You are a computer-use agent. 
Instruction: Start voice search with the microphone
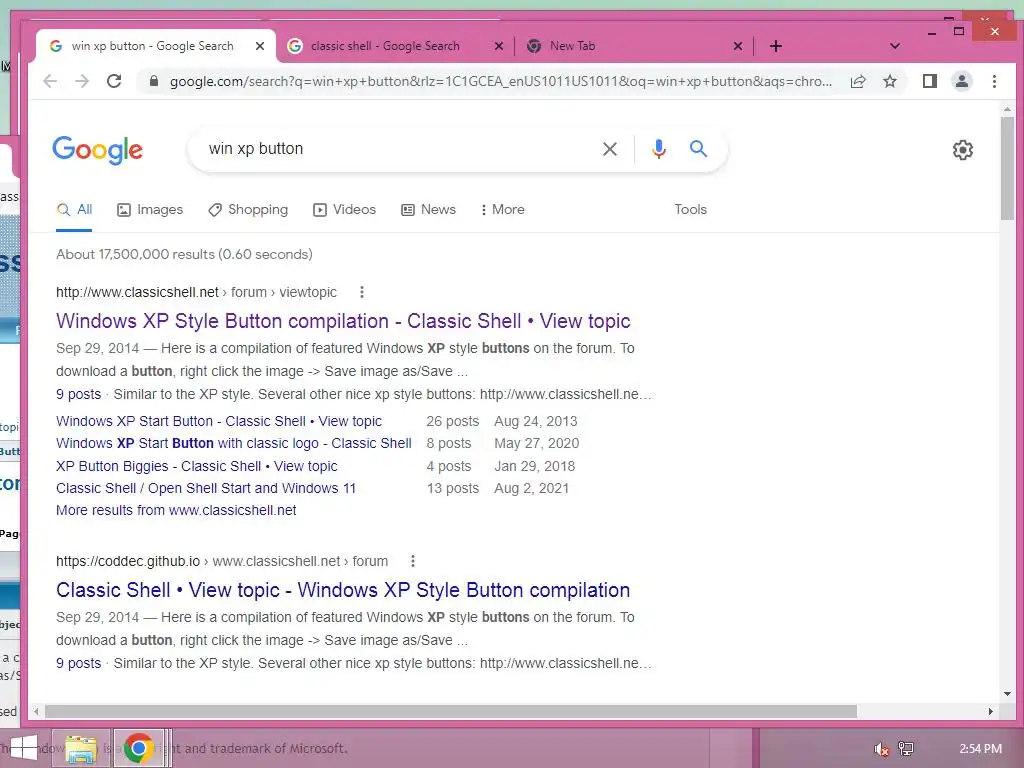click(659, 149)
